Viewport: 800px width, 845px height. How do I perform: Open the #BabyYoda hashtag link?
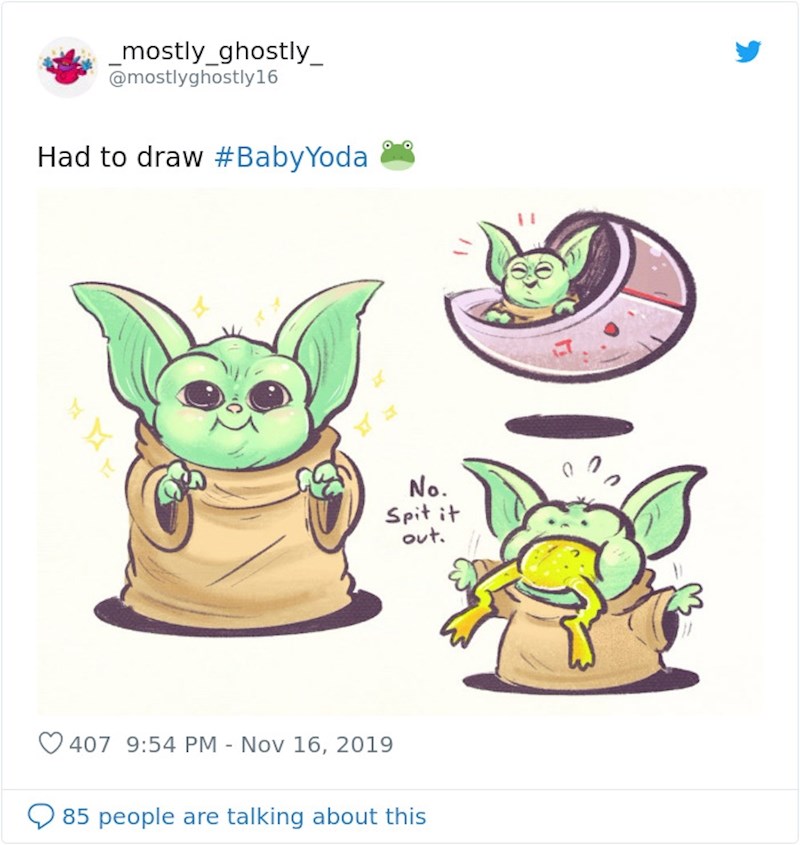click(291, 157)
